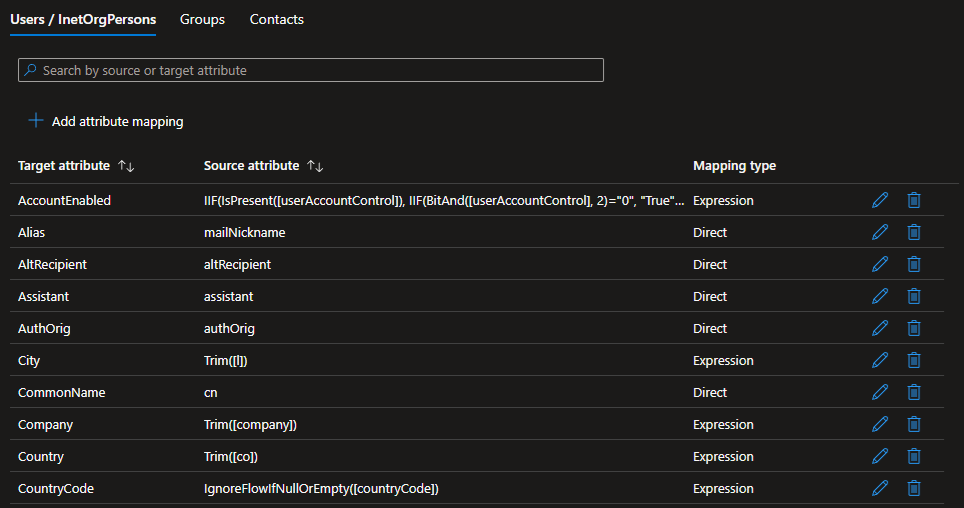Edit the Assistant mapping
The height and width of the screenshot is (508, 964).
pos(880,296)
